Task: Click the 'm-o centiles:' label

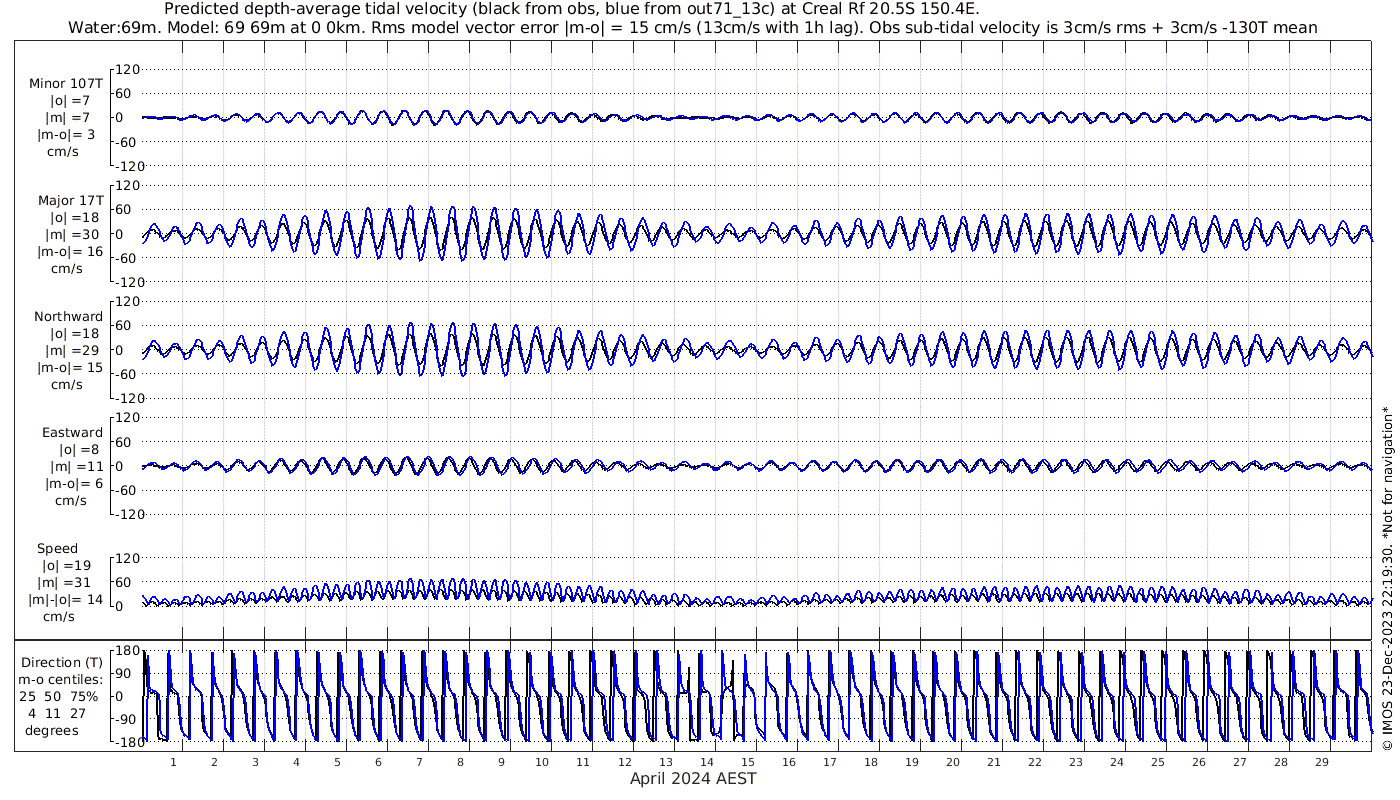Action: [x=62, y=679]
